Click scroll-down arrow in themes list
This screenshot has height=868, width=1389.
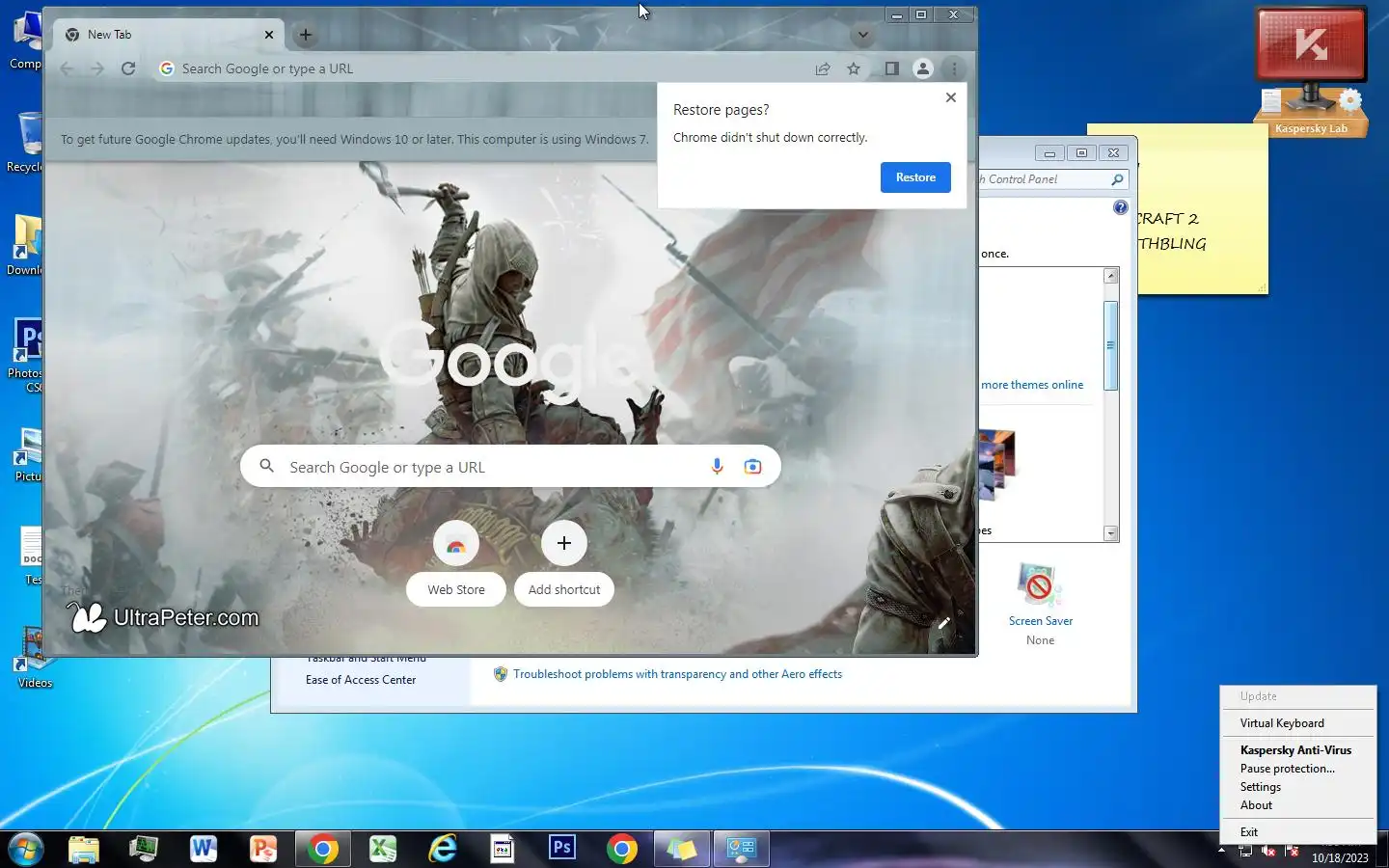tap(1111, 533)
